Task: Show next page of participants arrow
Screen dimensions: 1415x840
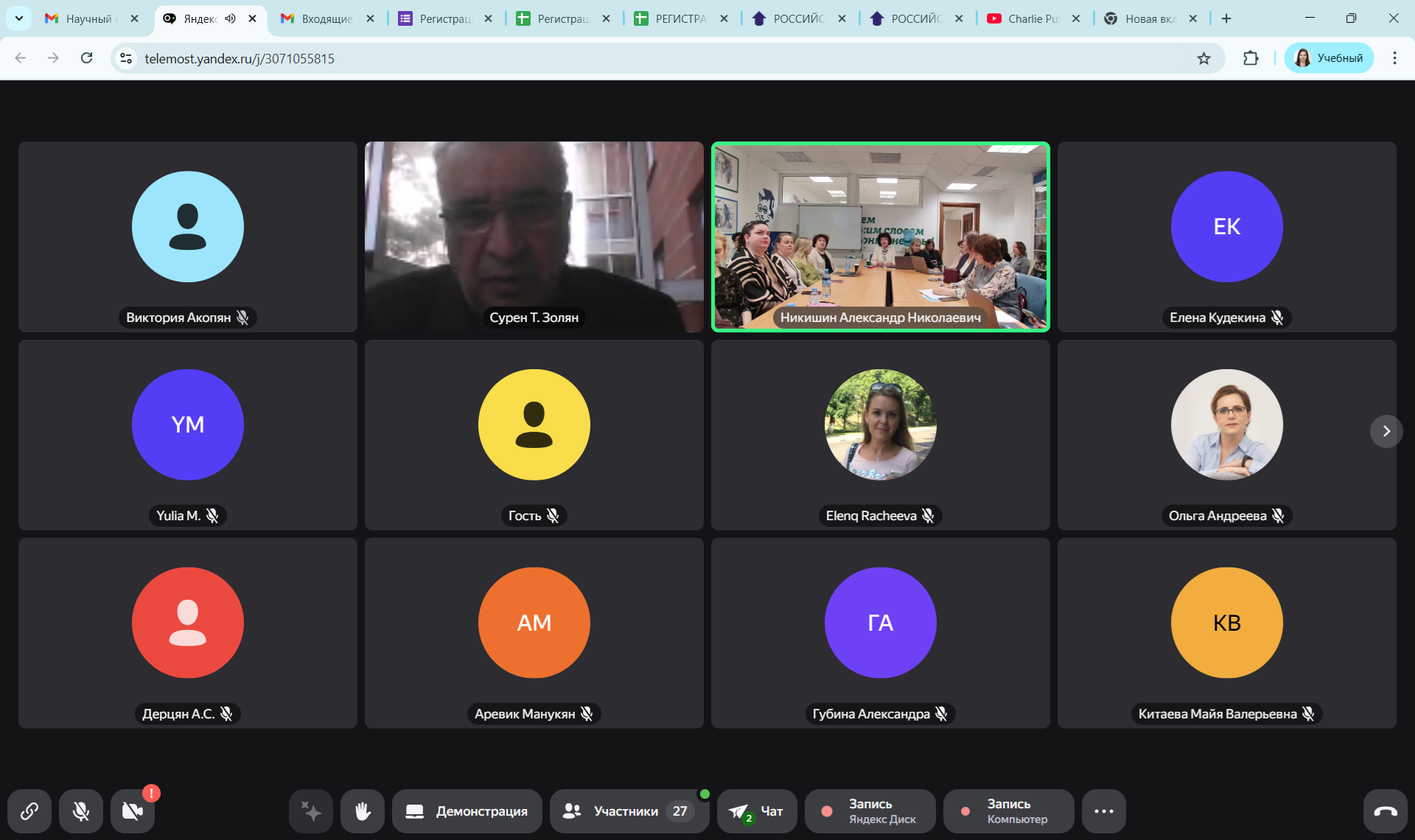Action: click(1386, 431)
